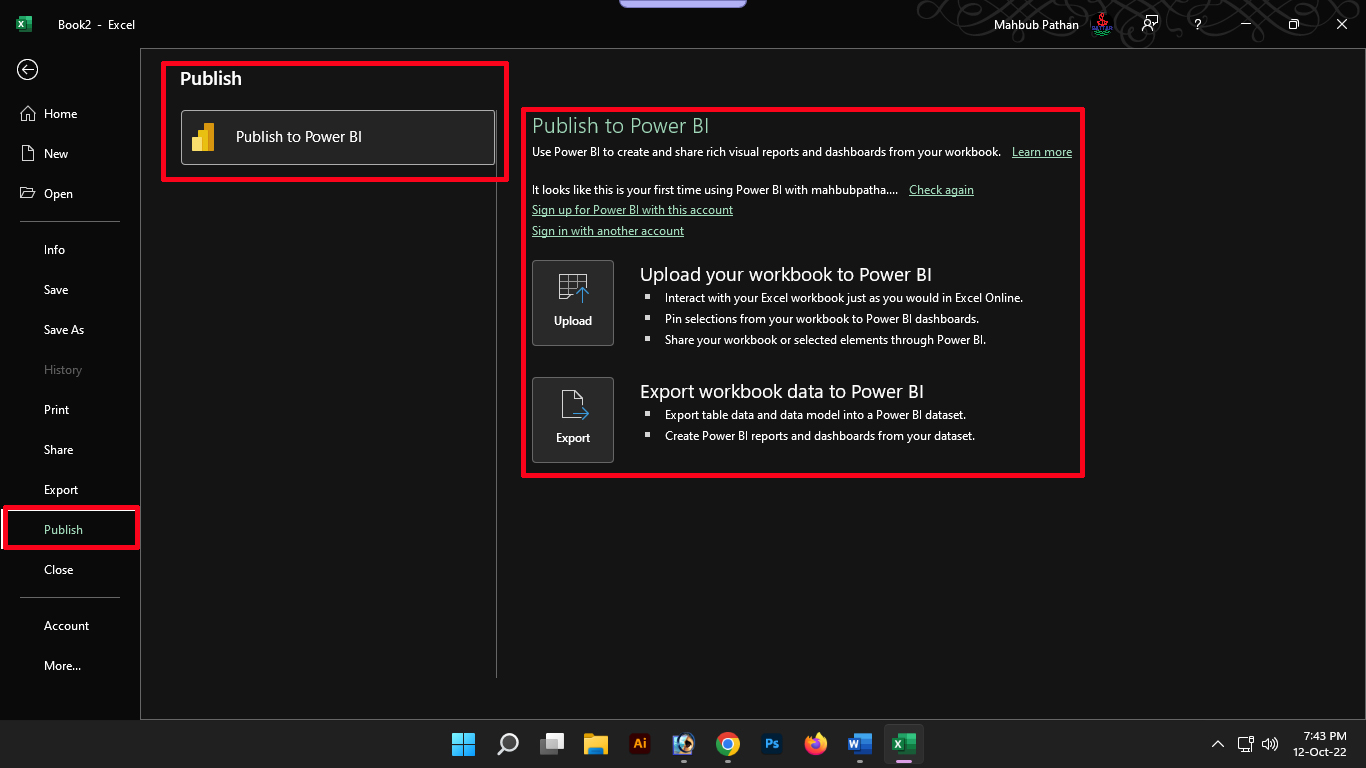Open the feedback icon in title bar
1366x768 pixels.
[x=1150, y=24]
